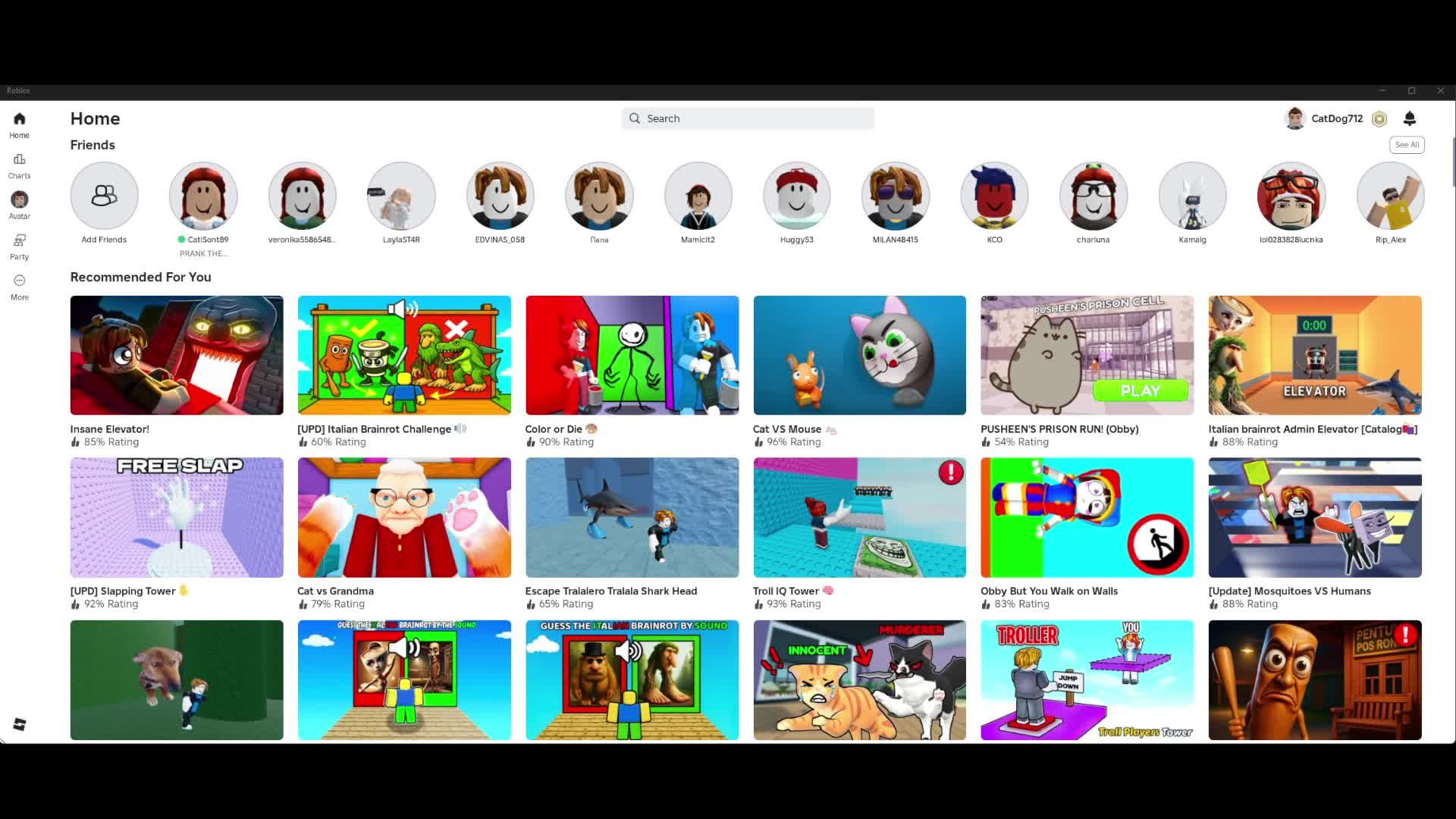Open friend Mamicit2's avatar
The height and width of the screenshot is (819, 1456).
point(698,196)
